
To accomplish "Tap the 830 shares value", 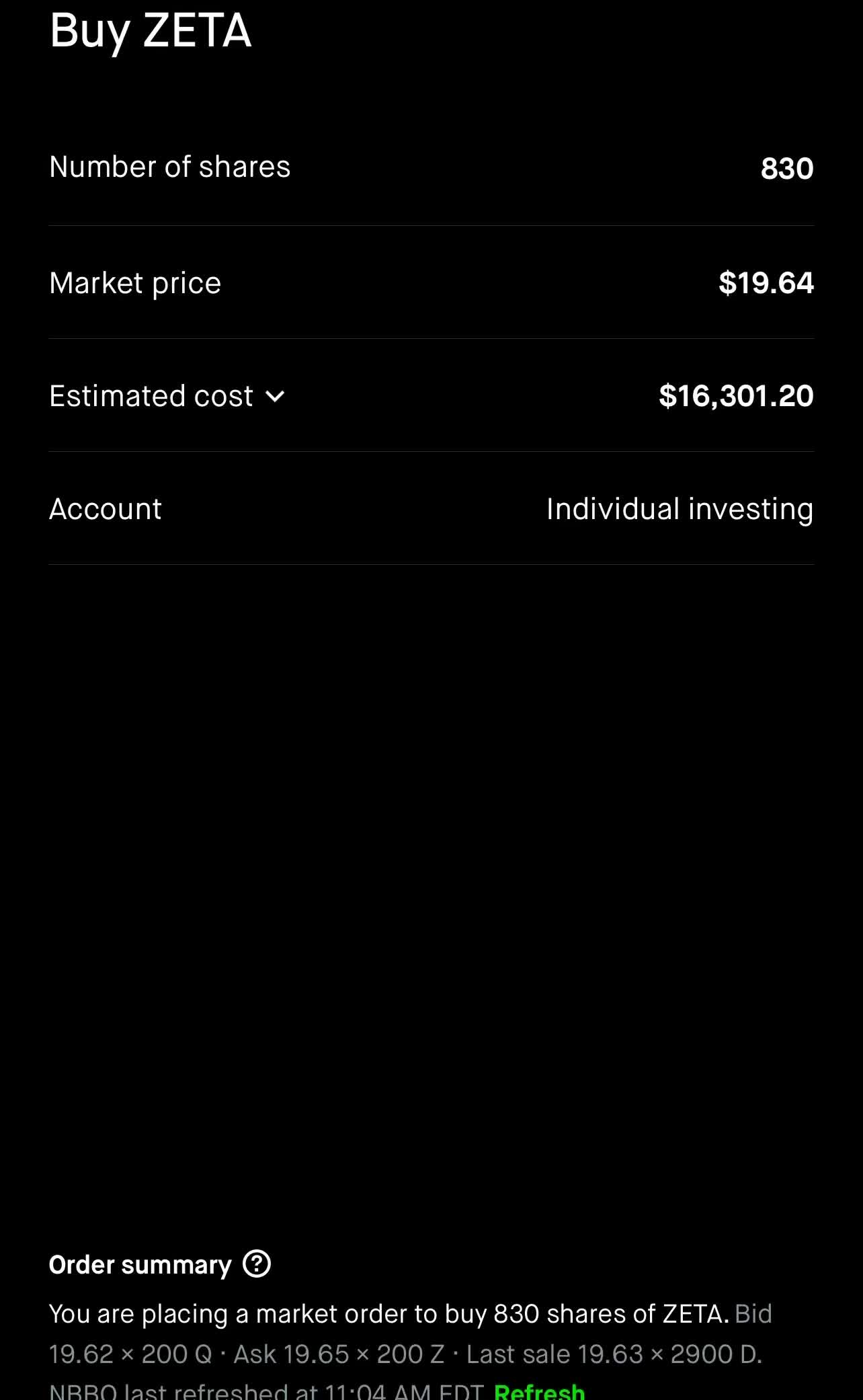I will coord(787,169).
